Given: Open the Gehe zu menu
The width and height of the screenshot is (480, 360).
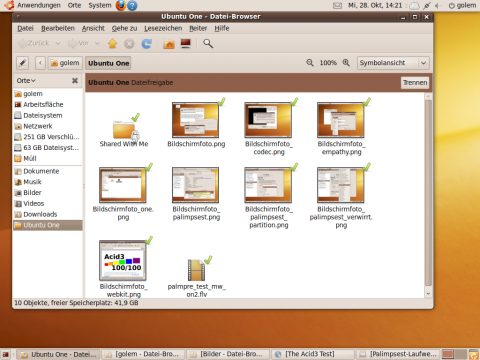Looking at the screenshot, I should 124,28.
